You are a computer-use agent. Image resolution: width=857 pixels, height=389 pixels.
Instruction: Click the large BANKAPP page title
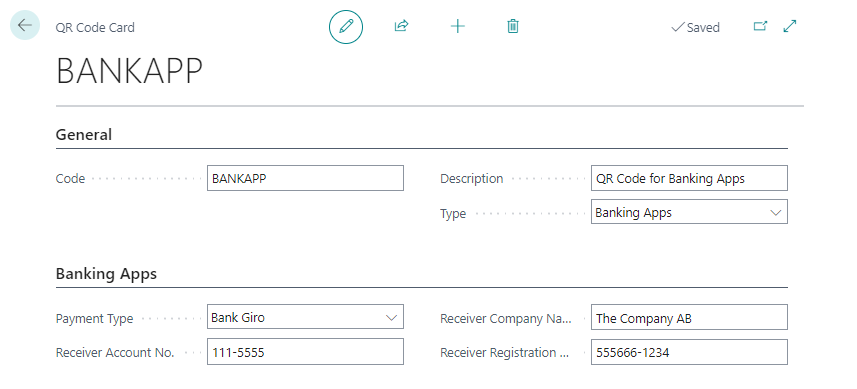click(130, 70)
